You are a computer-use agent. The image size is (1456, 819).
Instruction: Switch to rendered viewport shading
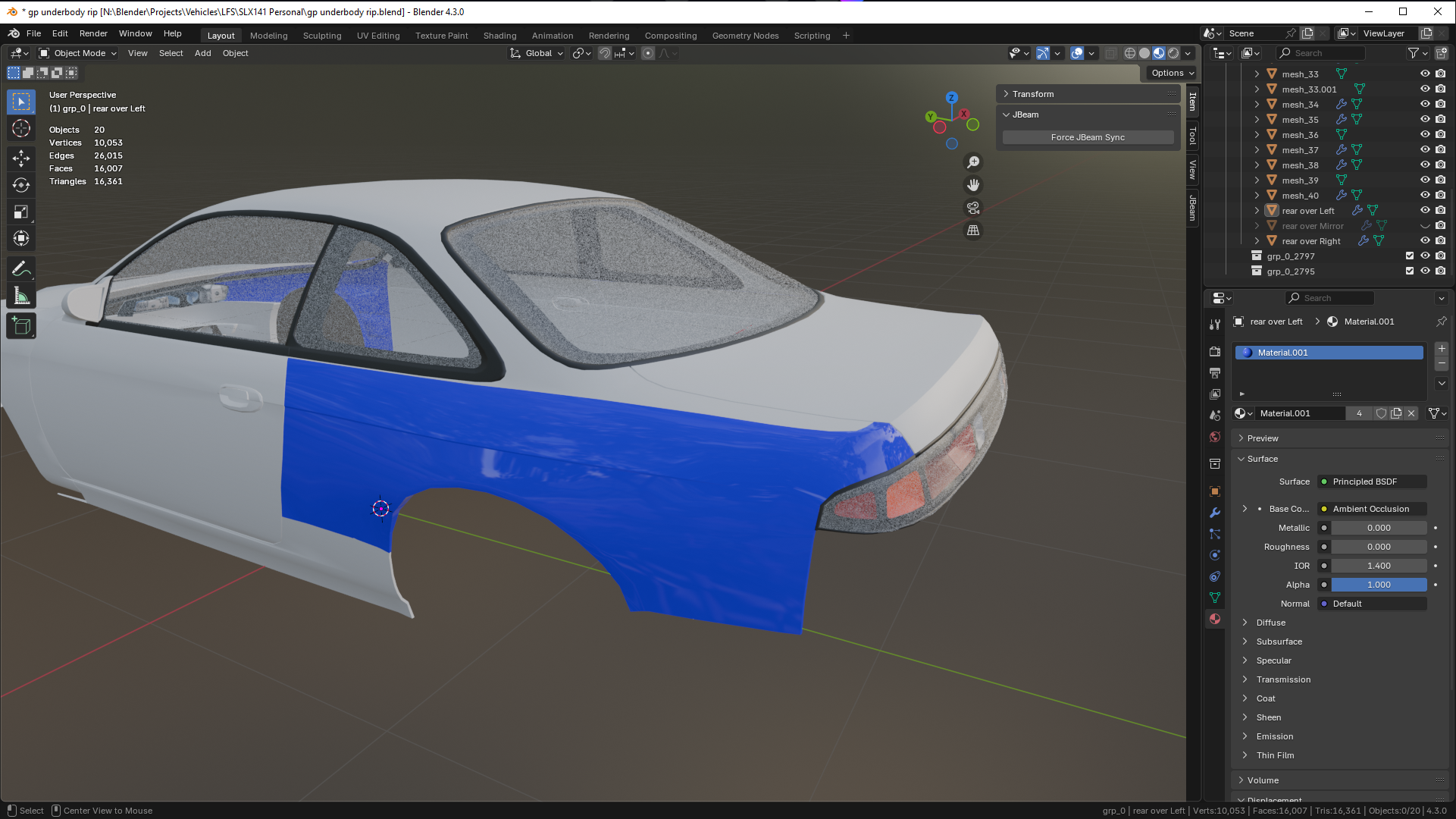1173,53
